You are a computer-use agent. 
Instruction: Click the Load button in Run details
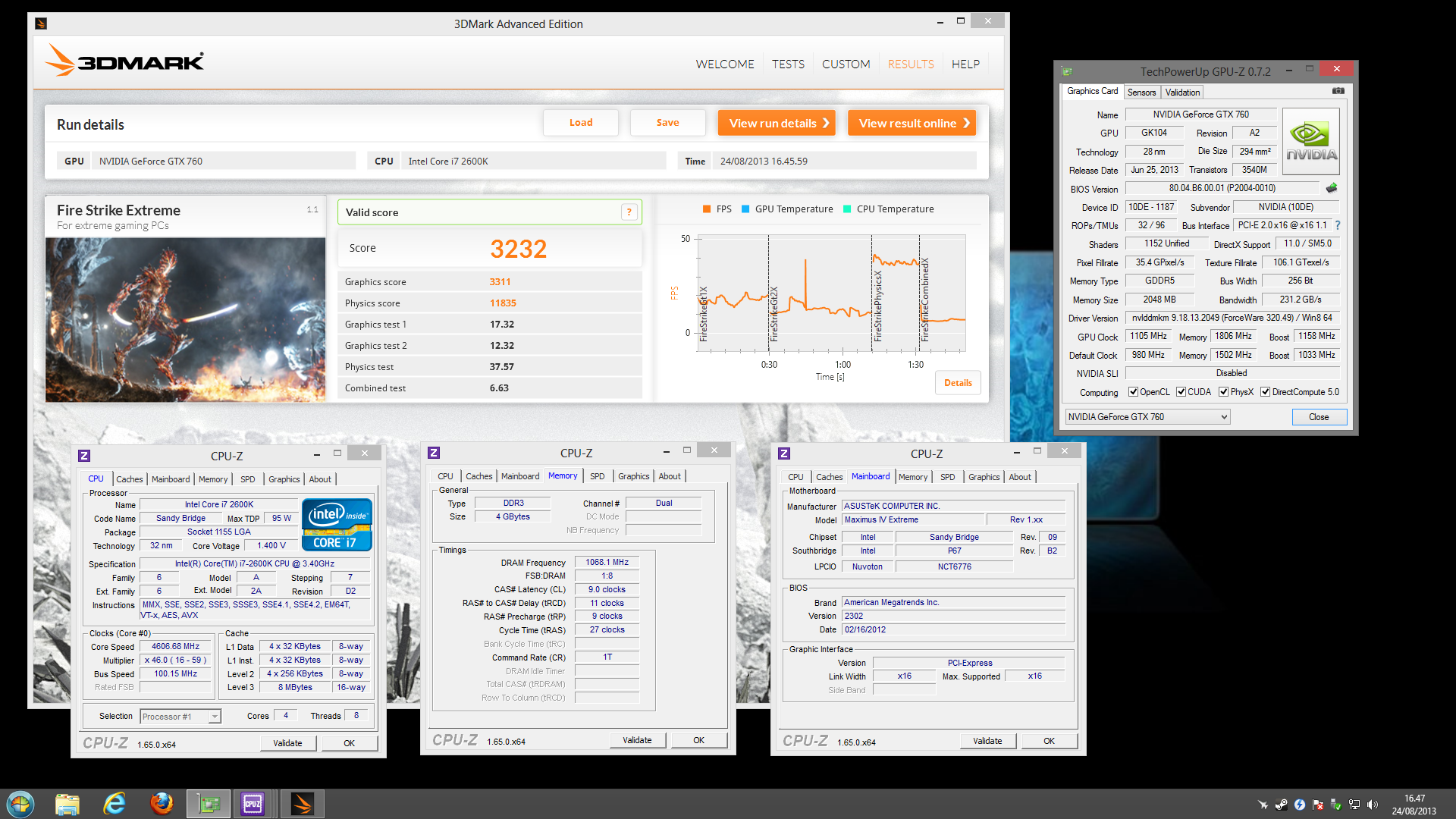[x=581, y=123]
